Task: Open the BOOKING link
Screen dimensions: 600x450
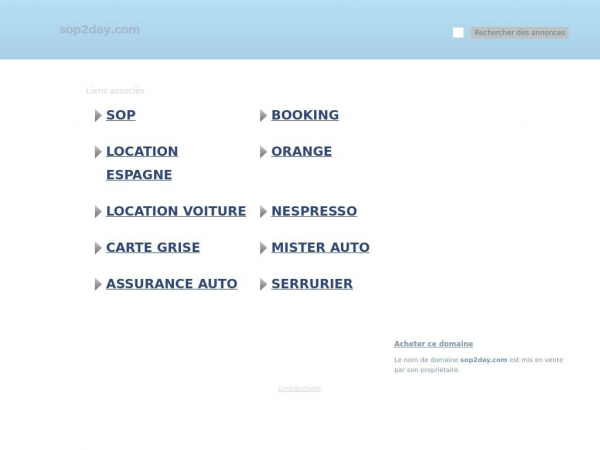Action: click(x=305, y=115)
